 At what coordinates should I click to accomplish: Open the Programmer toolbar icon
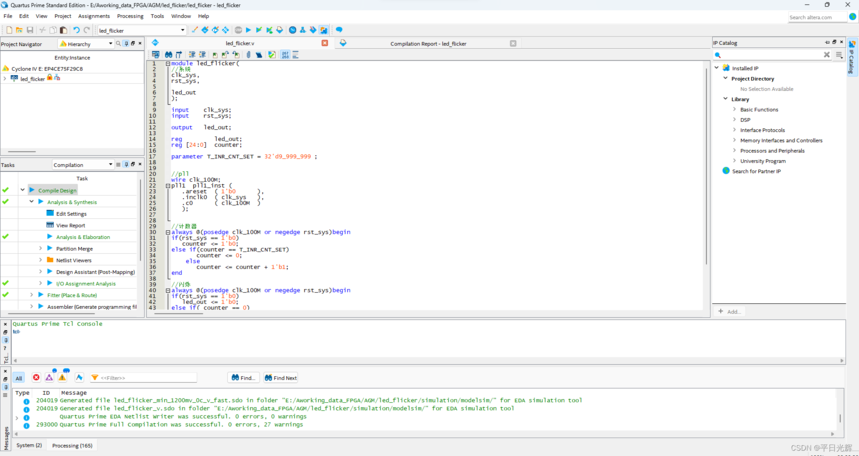(x=313, y=30)
